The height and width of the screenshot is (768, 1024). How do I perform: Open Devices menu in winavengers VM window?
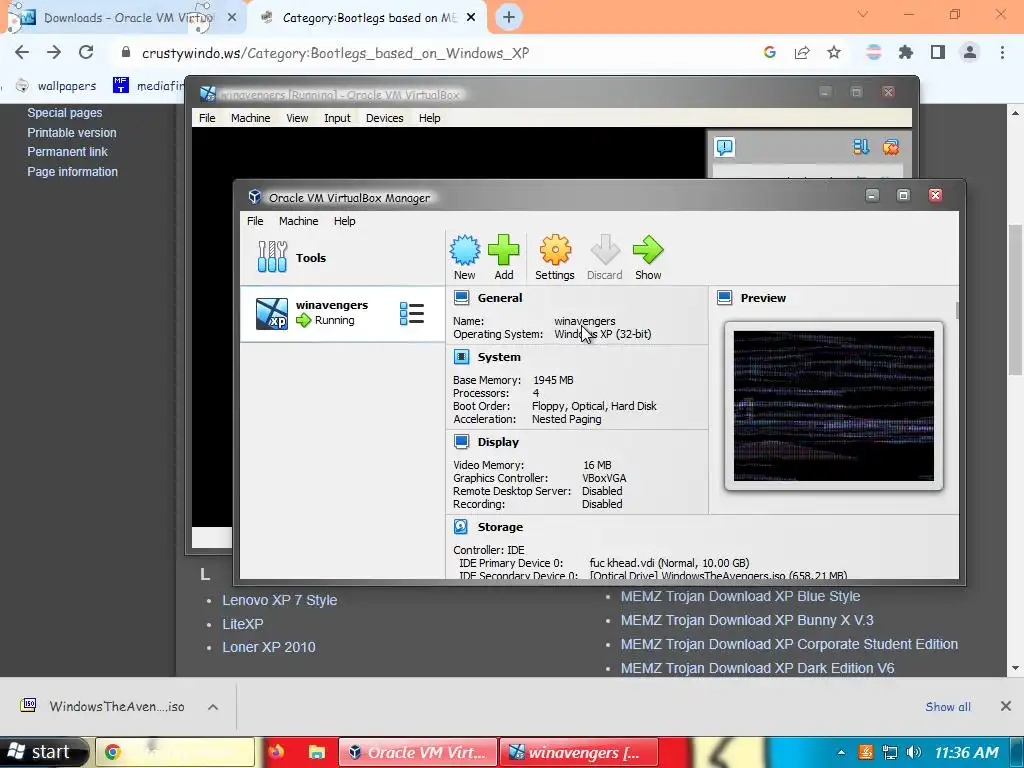(x=384, y=118)
